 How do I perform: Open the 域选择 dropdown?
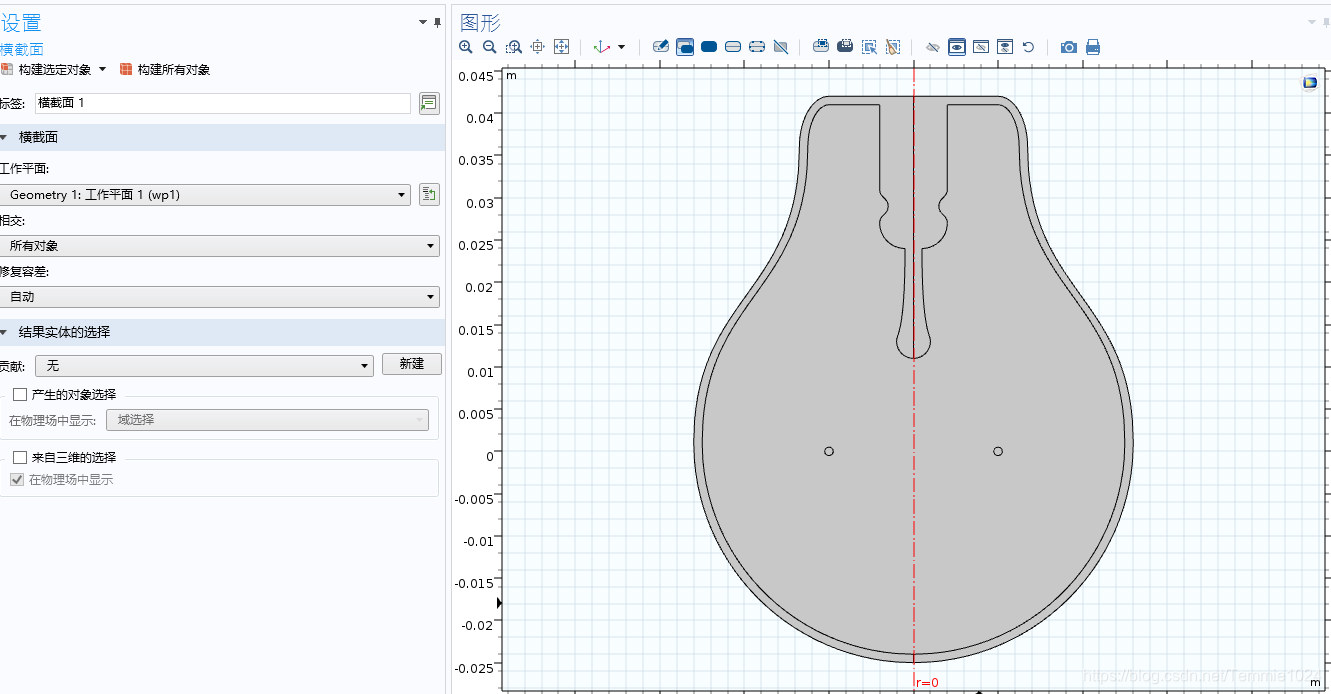(266, 420)
